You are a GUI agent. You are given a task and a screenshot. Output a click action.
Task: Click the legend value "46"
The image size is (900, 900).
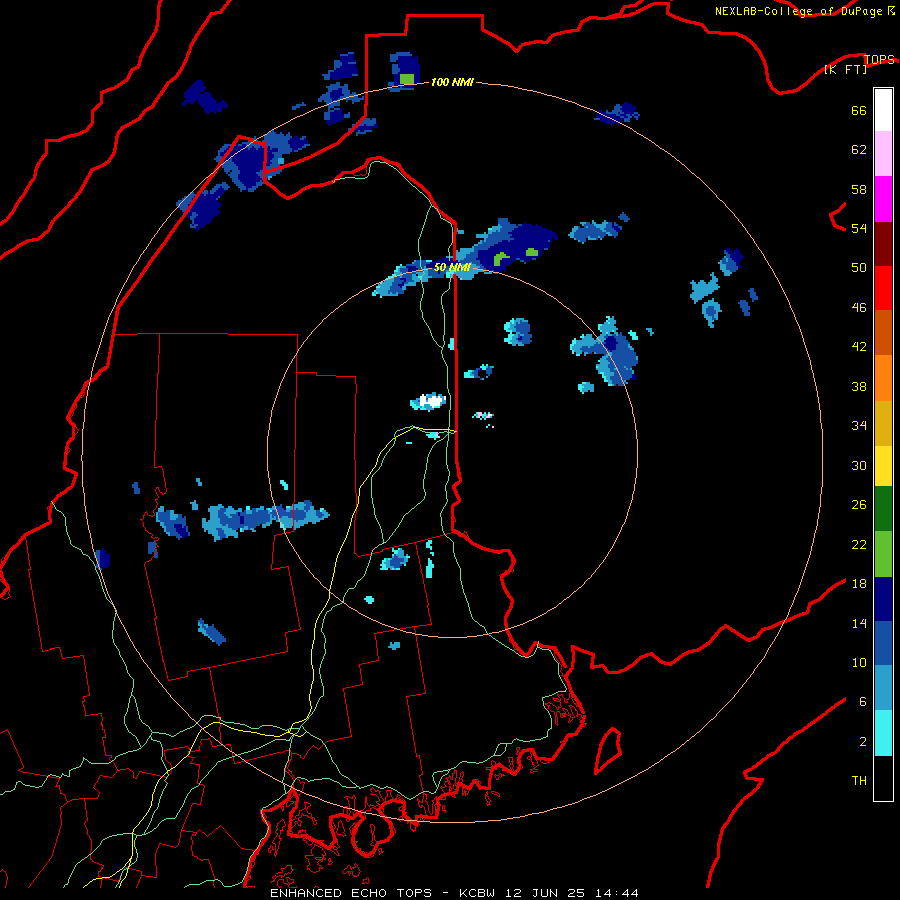tap(859, 308)
